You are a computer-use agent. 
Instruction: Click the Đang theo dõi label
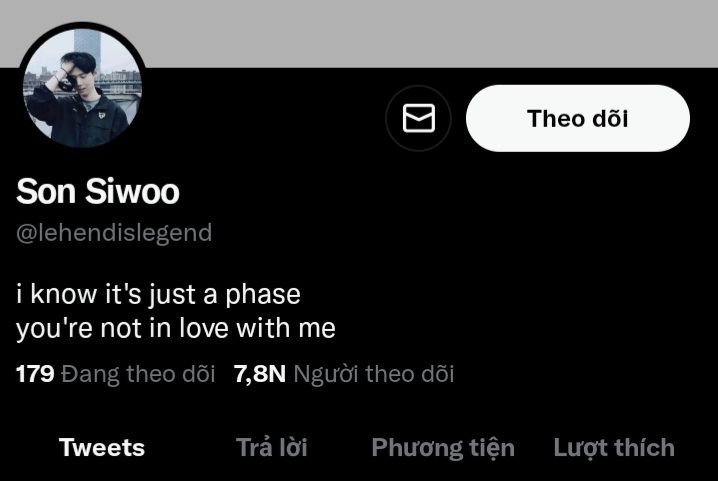click(x=138, y=374)
